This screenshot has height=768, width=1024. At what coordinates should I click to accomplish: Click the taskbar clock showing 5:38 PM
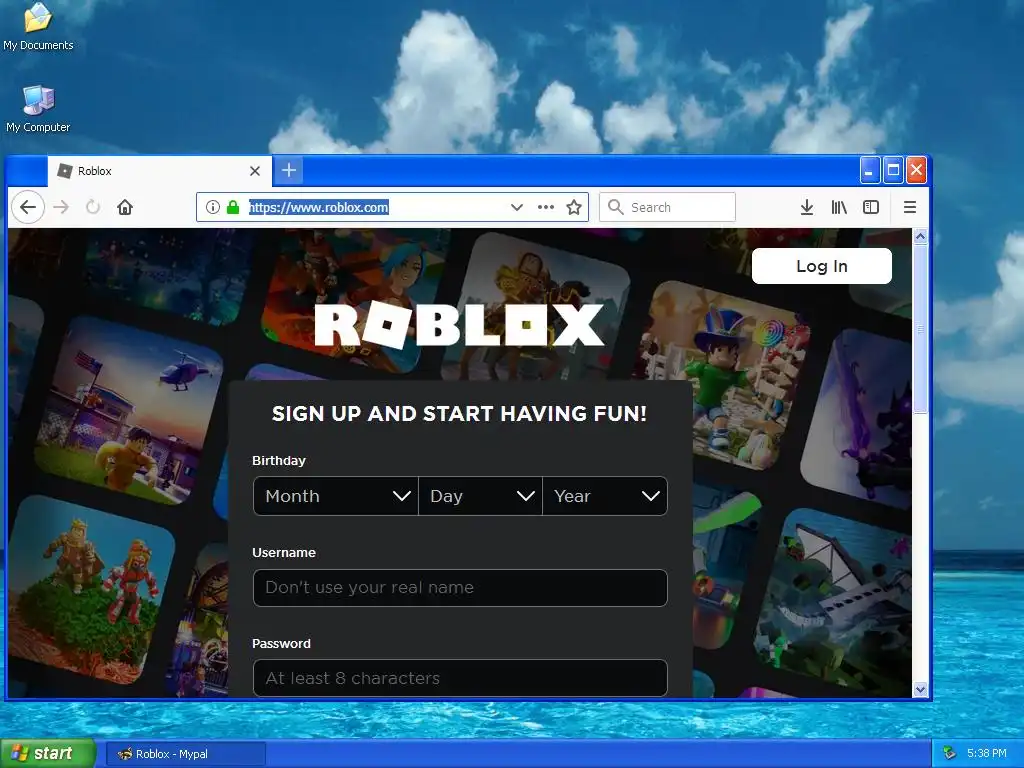[x=987, y=753]
